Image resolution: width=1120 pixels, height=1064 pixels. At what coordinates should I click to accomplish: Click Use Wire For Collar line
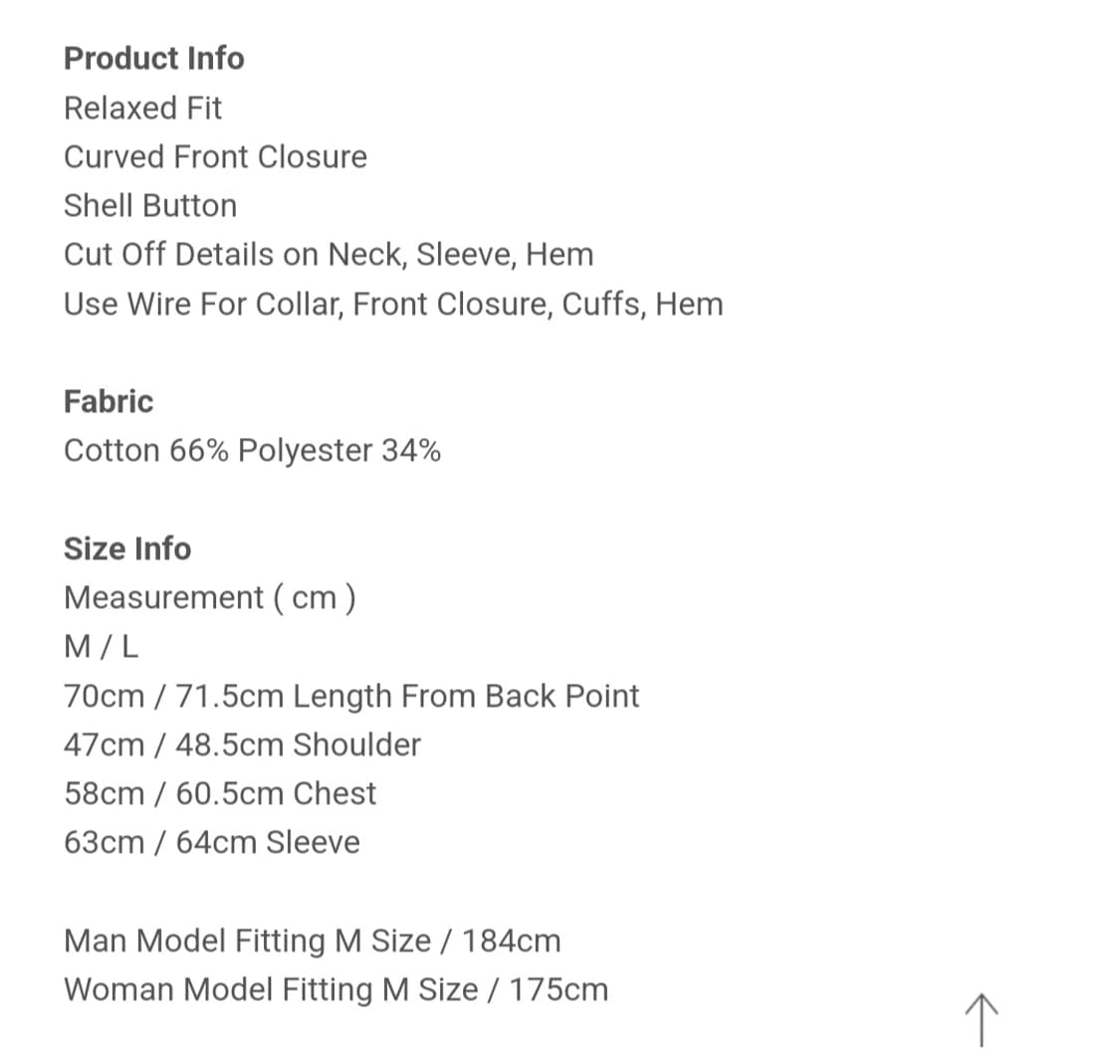[x=393, y=305]
